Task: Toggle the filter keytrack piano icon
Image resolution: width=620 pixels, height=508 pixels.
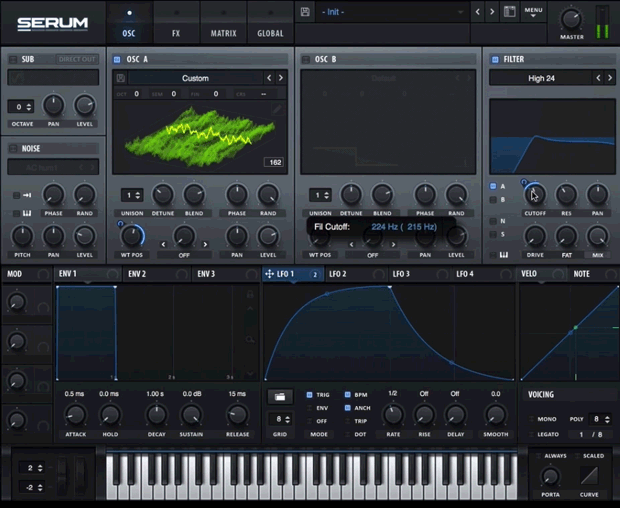Action: tap(504, 255)
